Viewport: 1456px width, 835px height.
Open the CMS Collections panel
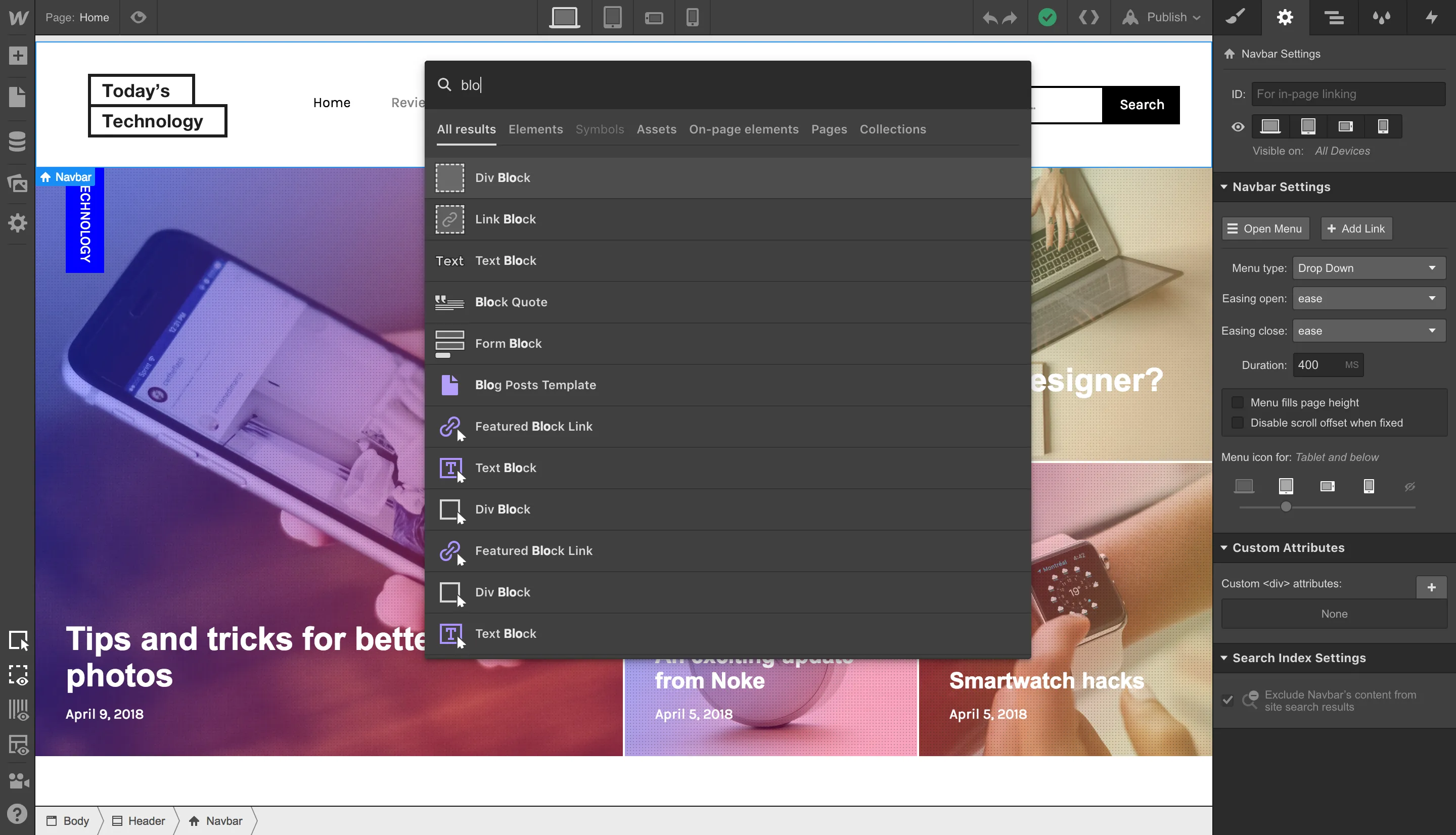click(x=18, y=141)
